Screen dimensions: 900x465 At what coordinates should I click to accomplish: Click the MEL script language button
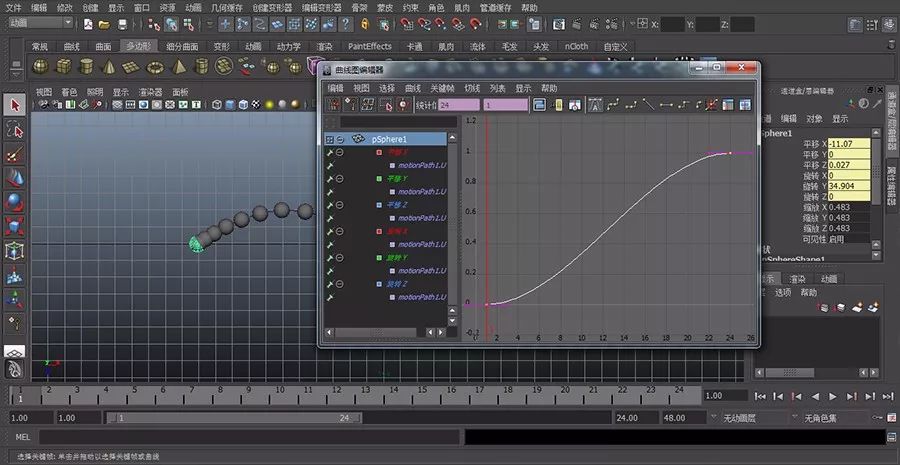[x=23, y=437]
